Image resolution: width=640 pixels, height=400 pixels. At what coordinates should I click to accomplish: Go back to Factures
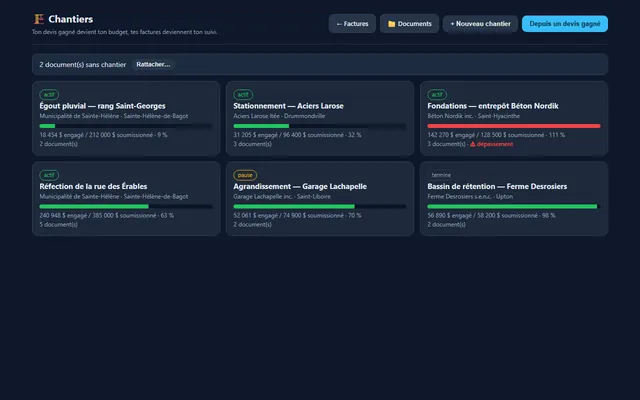352,24
